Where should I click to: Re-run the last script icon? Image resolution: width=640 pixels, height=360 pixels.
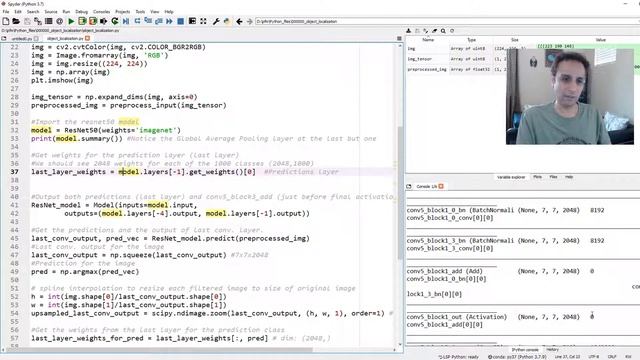coord(115,21)
